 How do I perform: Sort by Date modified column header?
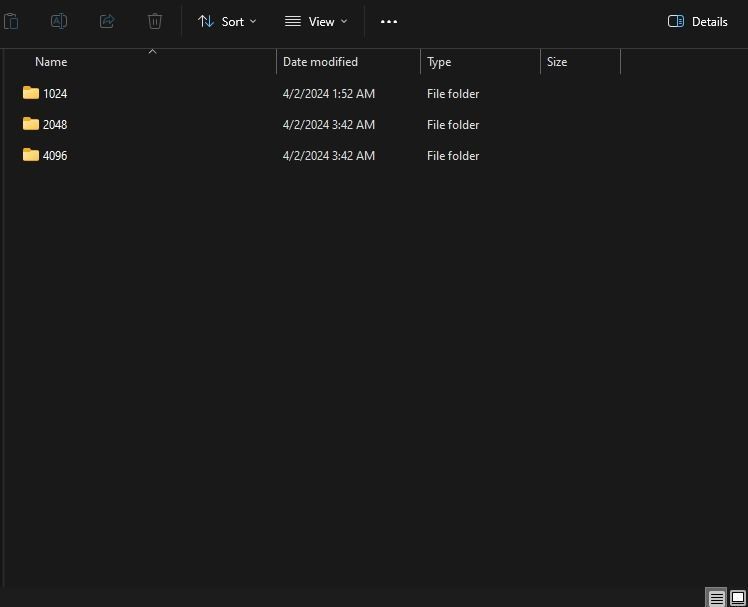point(320,62)
